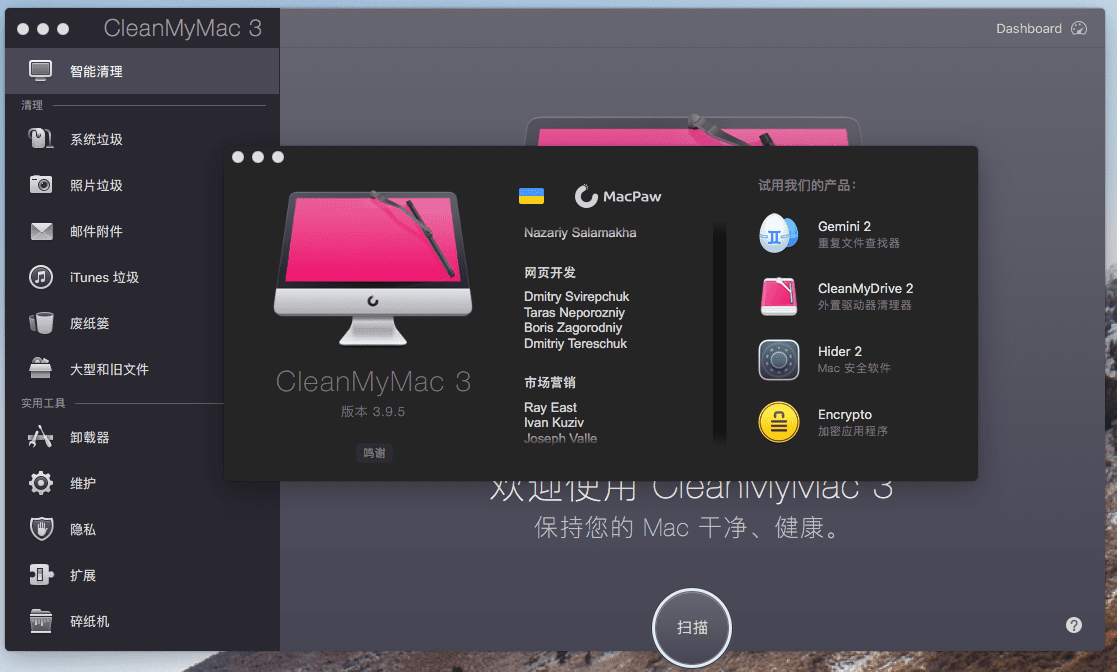The image size is (1117, 672).
Task: Click the name Ivan Kuziv in credits
Action: (554, 423)
